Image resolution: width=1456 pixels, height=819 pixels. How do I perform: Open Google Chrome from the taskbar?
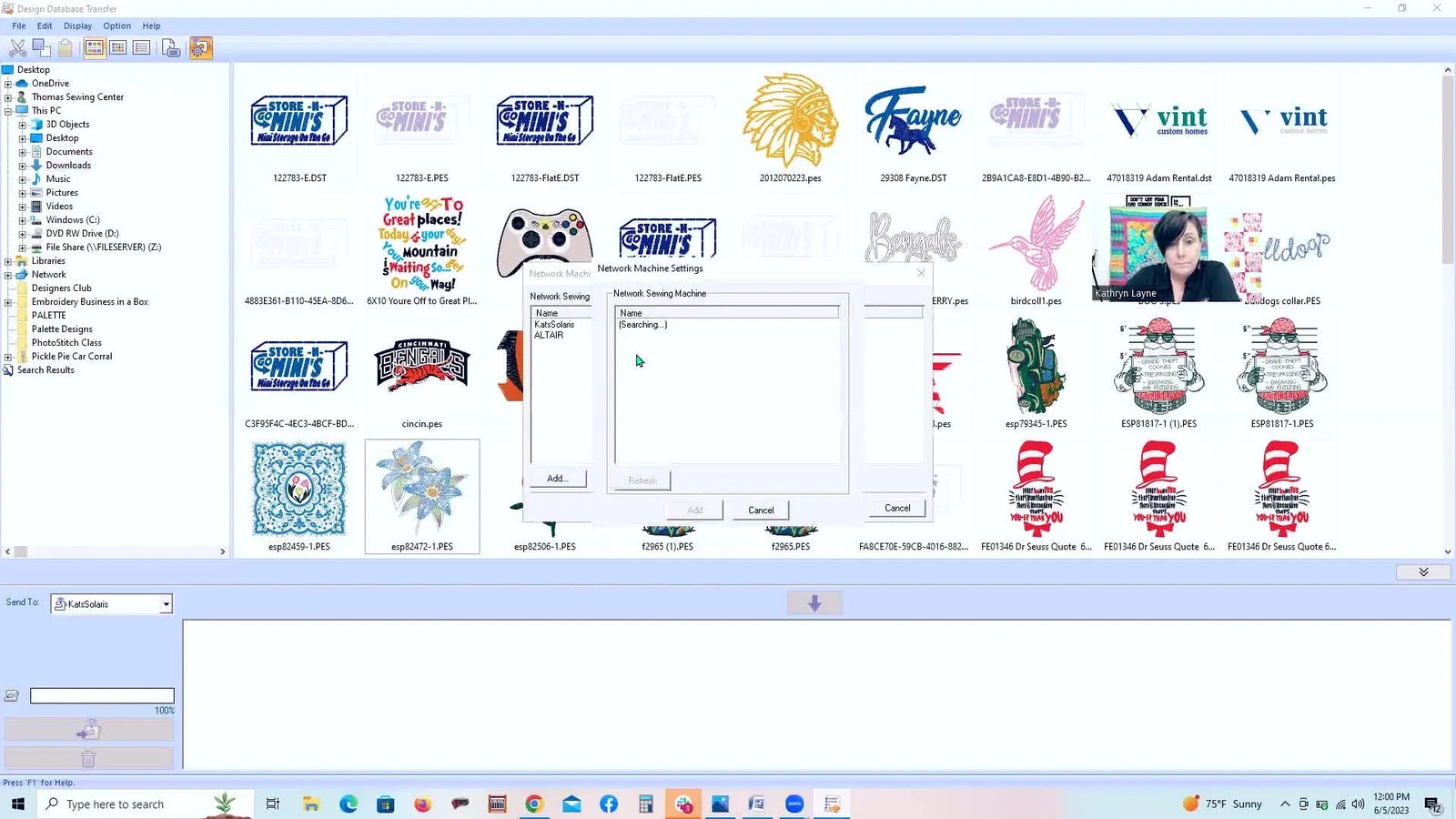tap(534, 804)
